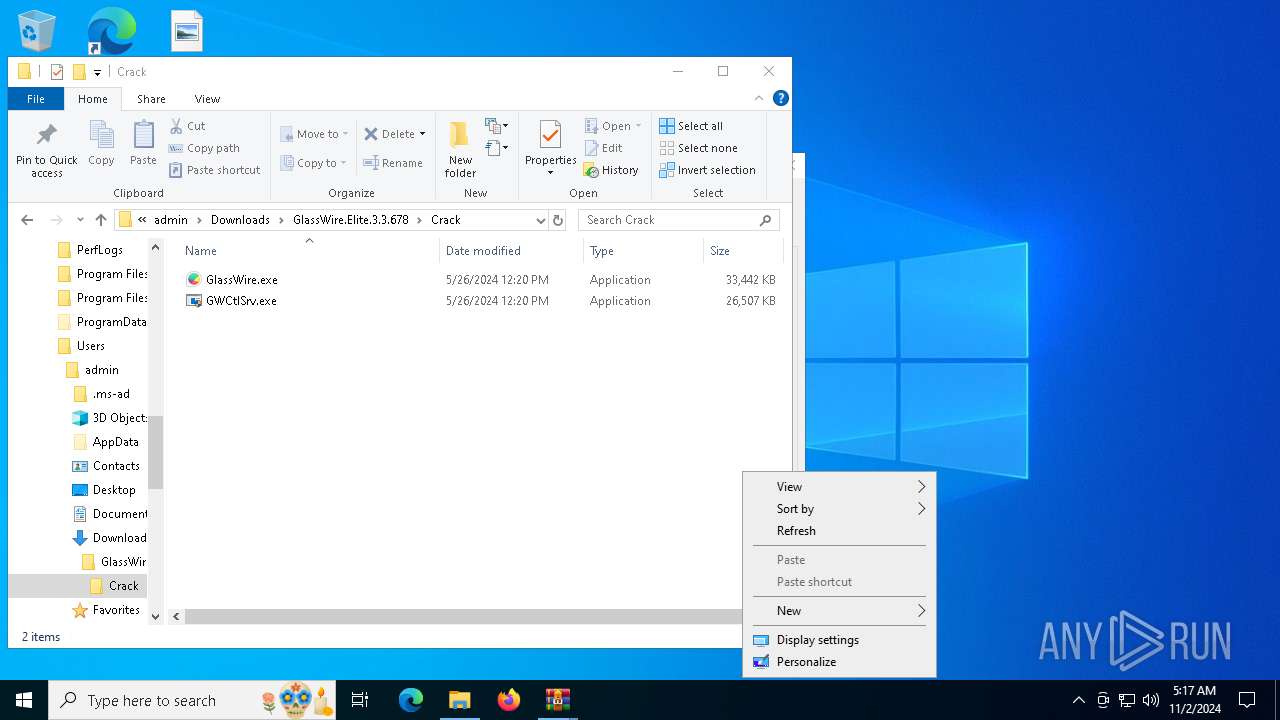Open the File tab
Screen dimensions: 1280x720
coord(36,99)
